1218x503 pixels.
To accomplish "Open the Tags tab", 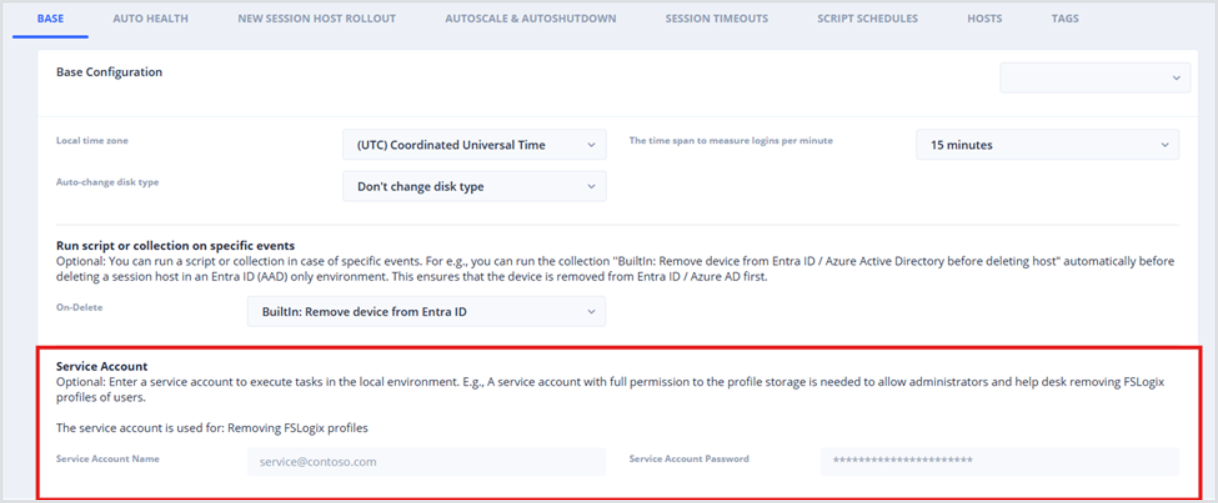I will (x=1065, y=18).
